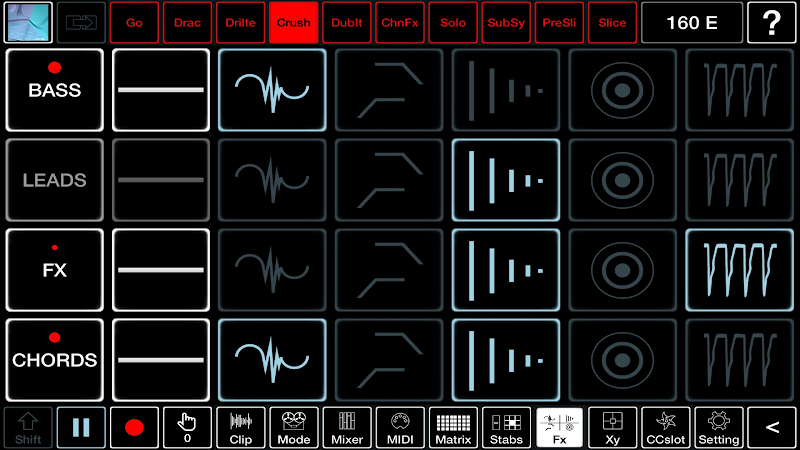Select the PreSli preset
Viewport: 800px width, 450px height.
(559, 22)
